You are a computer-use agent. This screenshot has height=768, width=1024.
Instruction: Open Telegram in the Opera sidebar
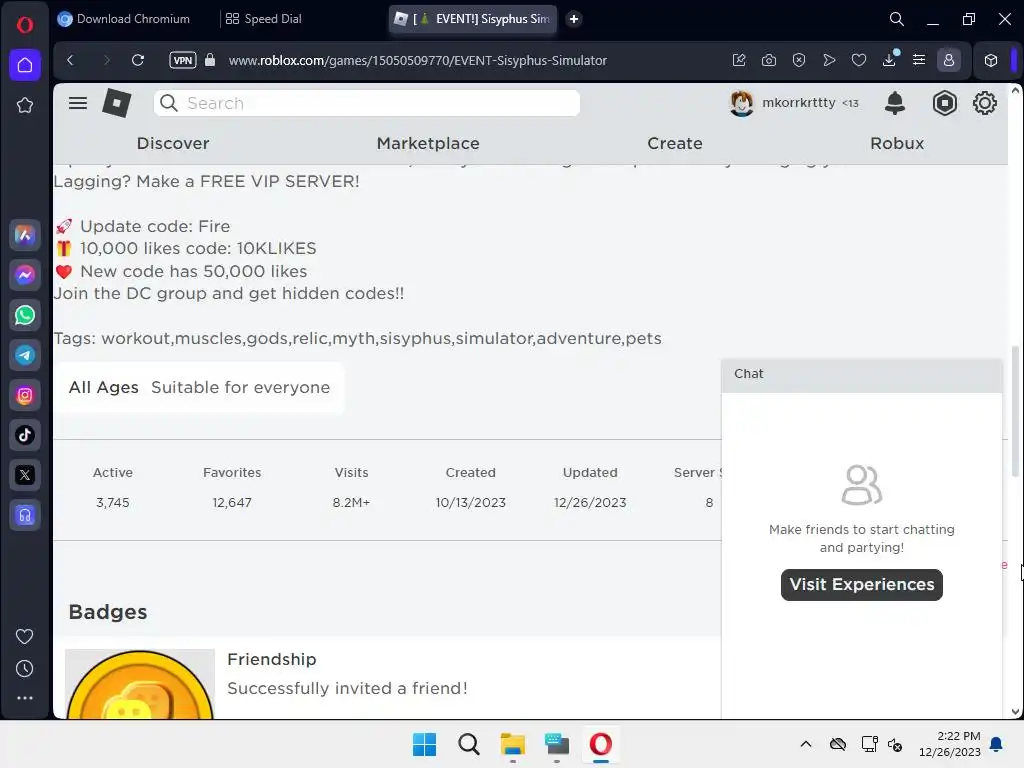[25, 355]
